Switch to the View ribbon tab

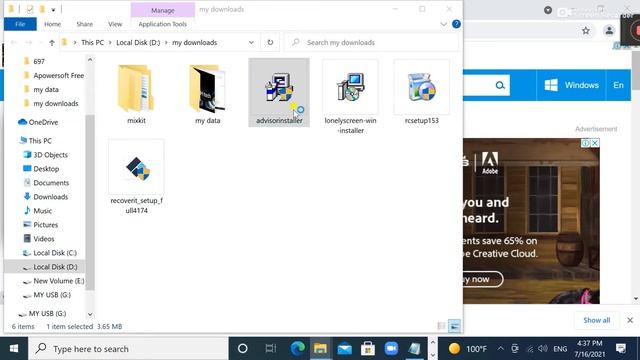[x=115, y=24]
